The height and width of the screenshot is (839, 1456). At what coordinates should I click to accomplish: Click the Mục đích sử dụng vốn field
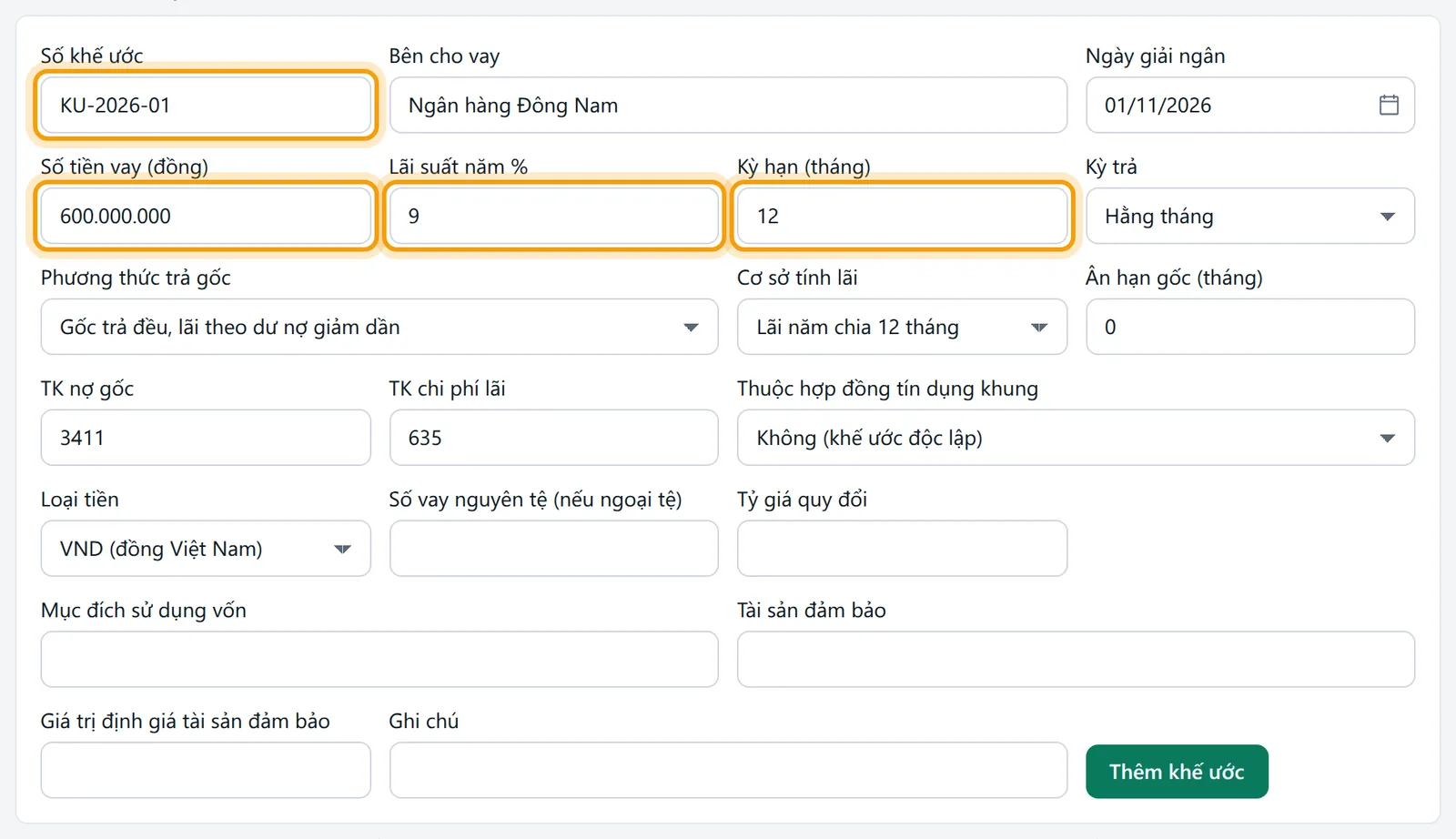point(379,660)
